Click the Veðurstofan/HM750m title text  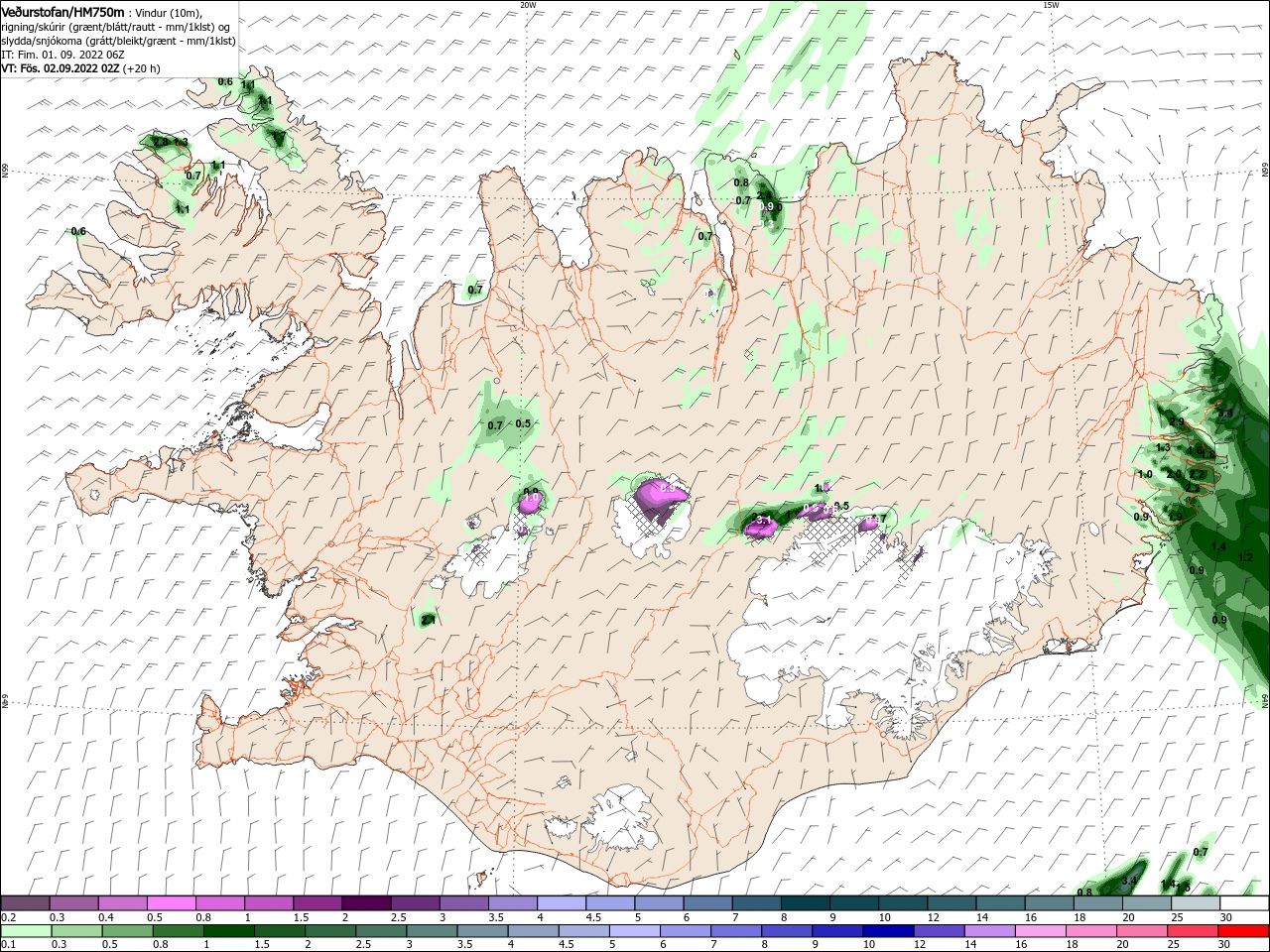(63, 11)
